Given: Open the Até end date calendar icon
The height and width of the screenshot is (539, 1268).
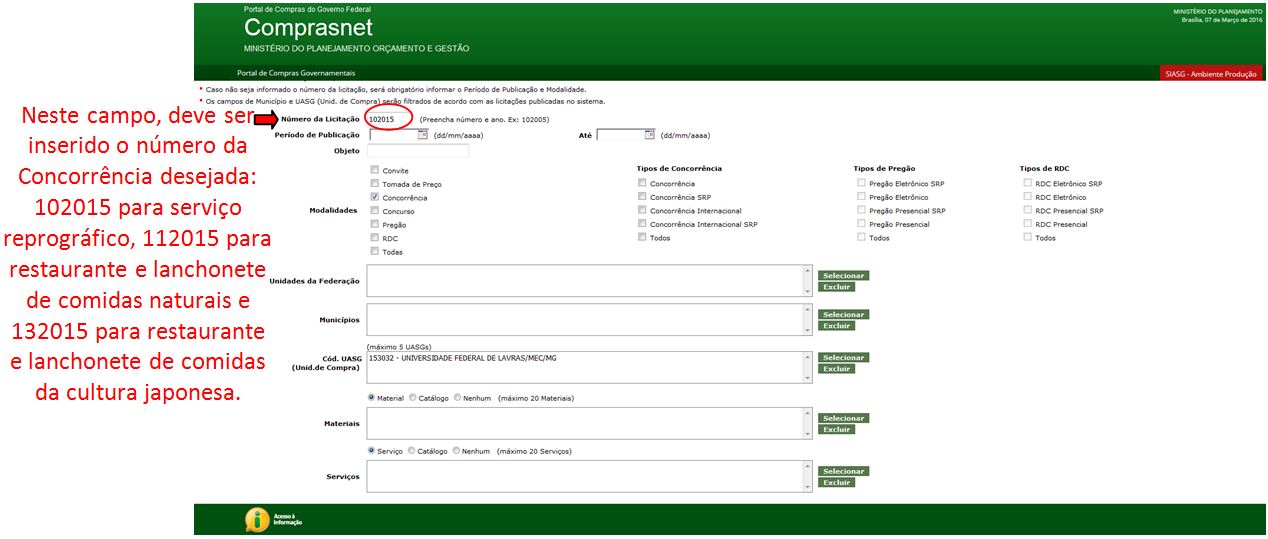Looking at the screenshot, I should click(650, 135).
